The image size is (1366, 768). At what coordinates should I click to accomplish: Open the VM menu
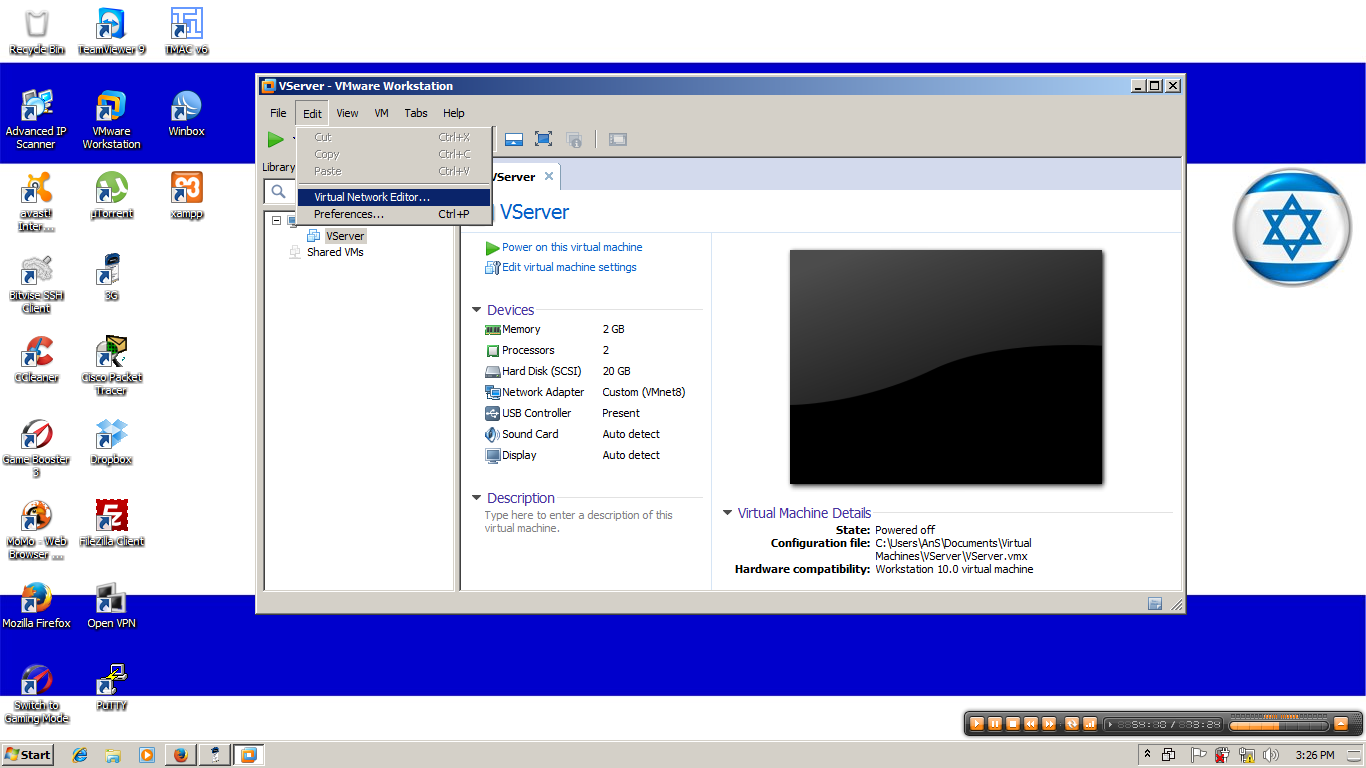point(382,113)
